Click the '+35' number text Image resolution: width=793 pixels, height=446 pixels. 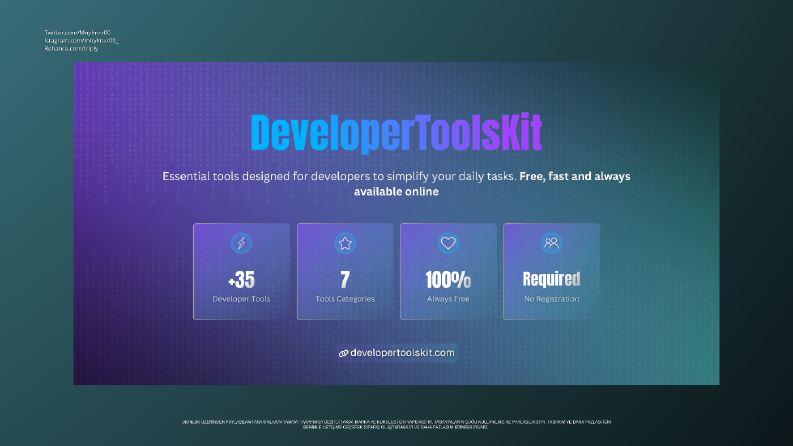pos(241,280)
